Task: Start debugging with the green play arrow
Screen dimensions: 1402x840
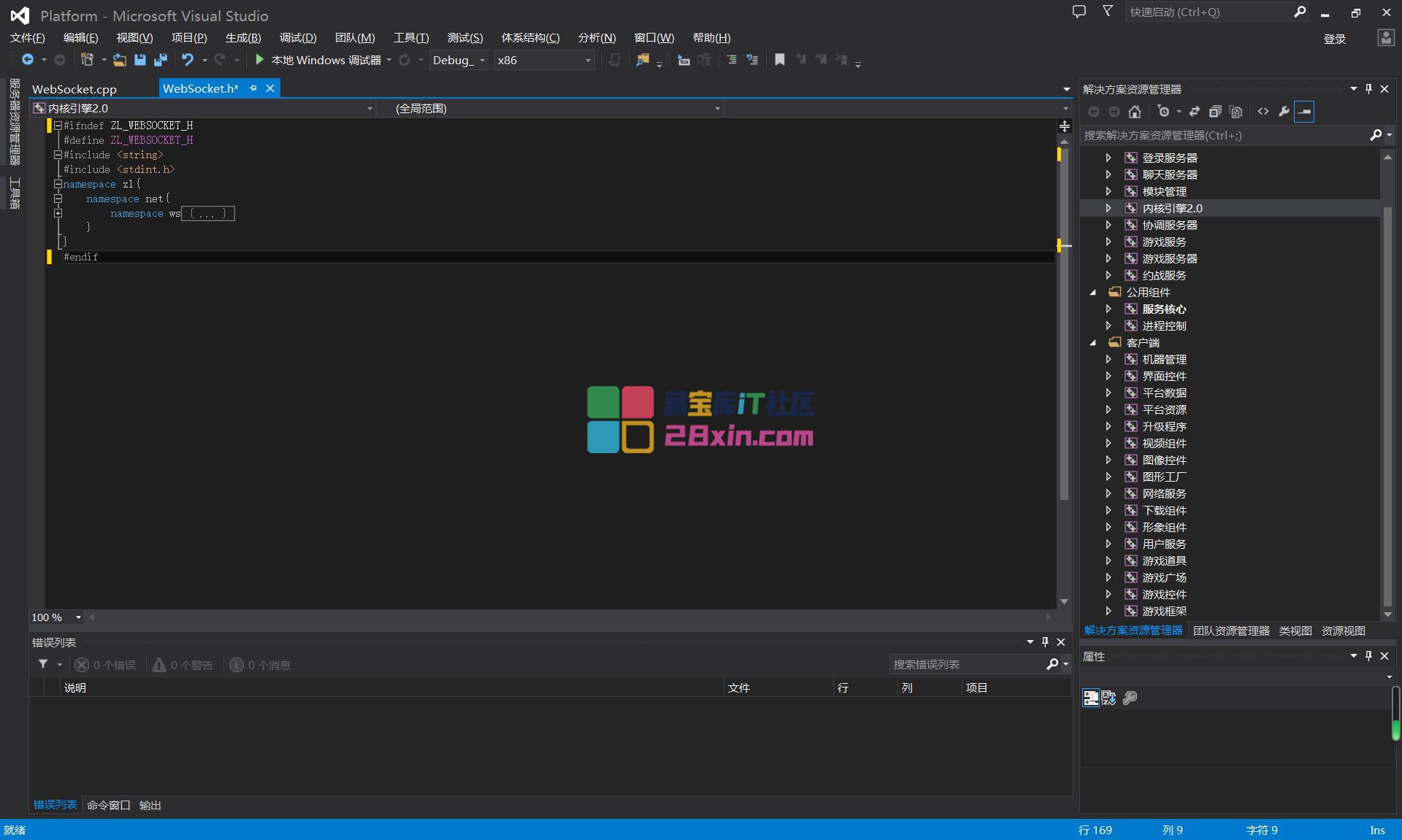Action: [x=259, y=60]
